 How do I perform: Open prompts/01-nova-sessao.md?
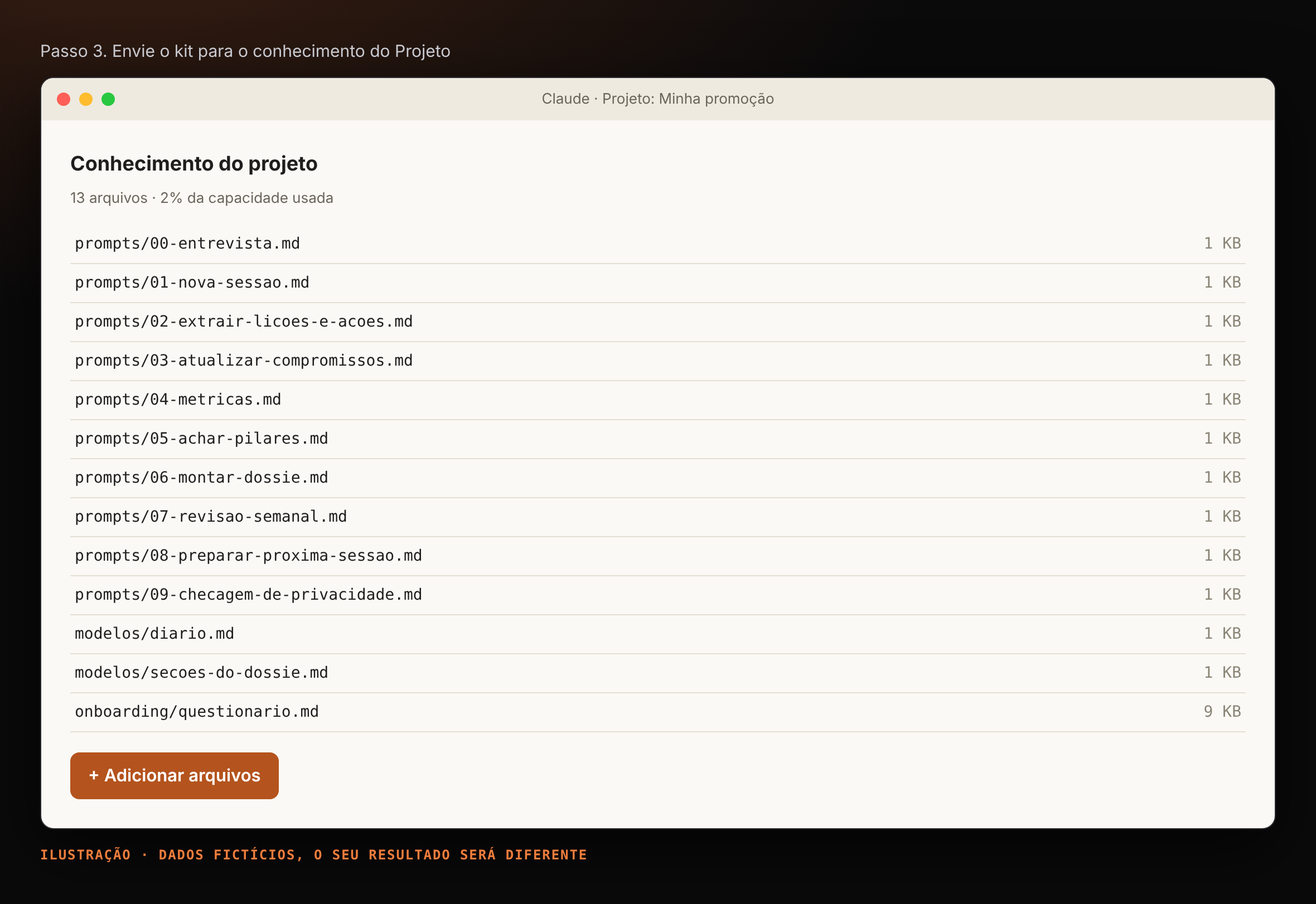[x=657, y=283]
